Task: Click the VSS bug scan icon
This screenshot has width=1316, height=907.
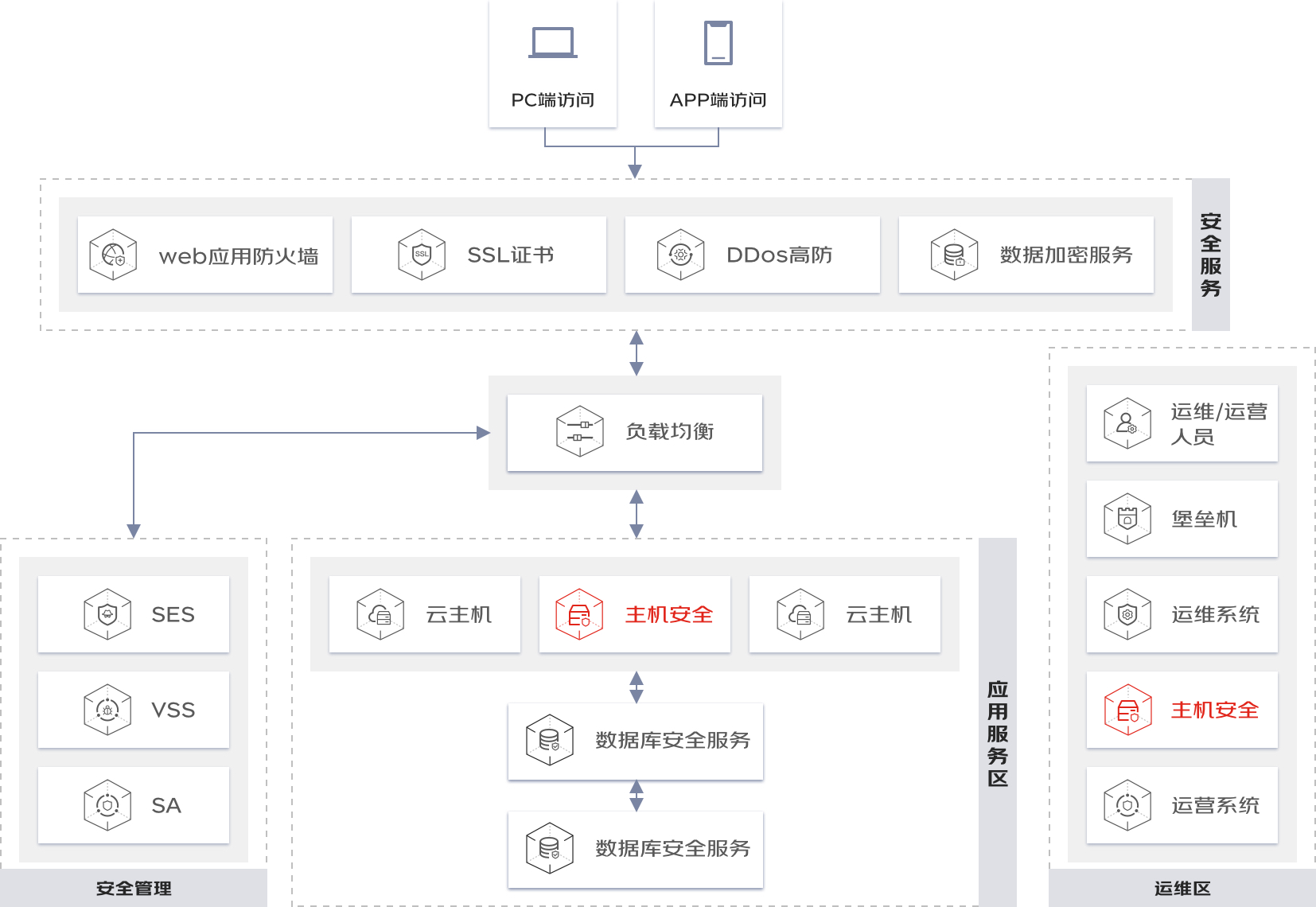Action: point(107,710)
